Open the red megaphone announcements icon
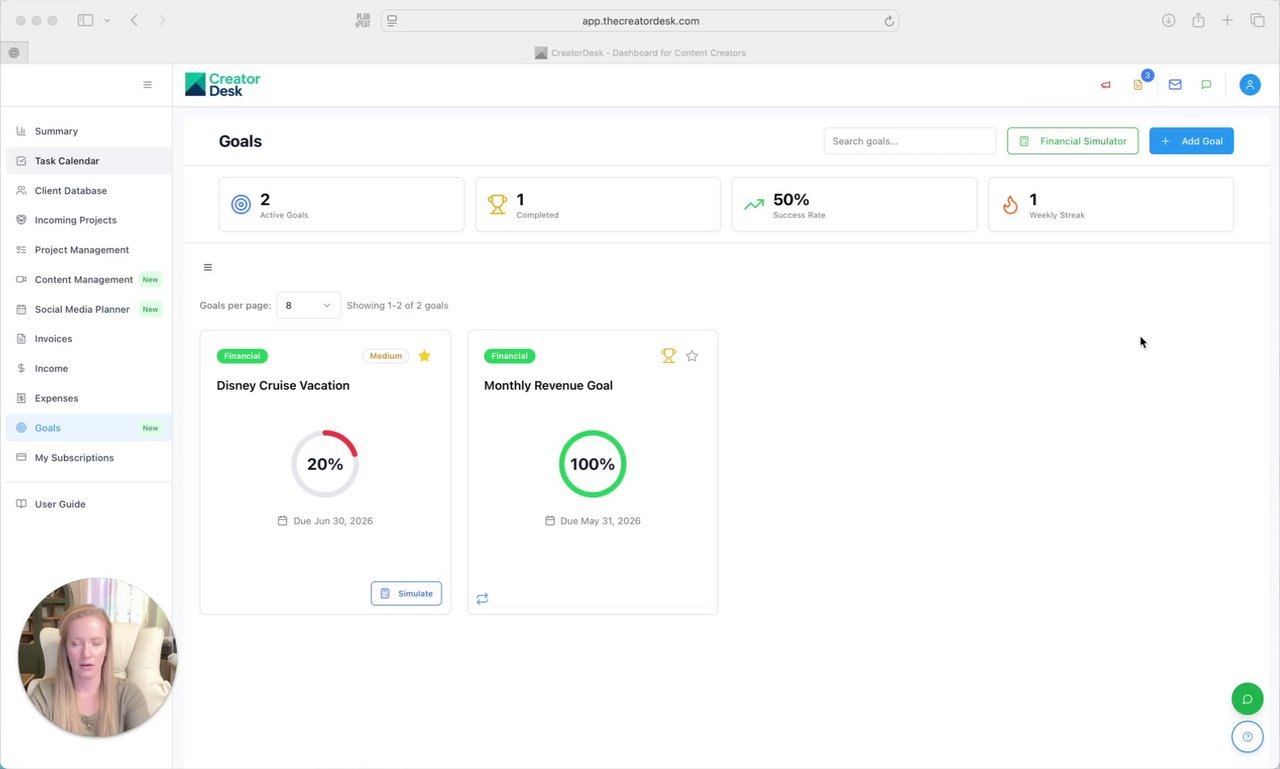The image size is (1280, 769). click(x=1106, y=85)
